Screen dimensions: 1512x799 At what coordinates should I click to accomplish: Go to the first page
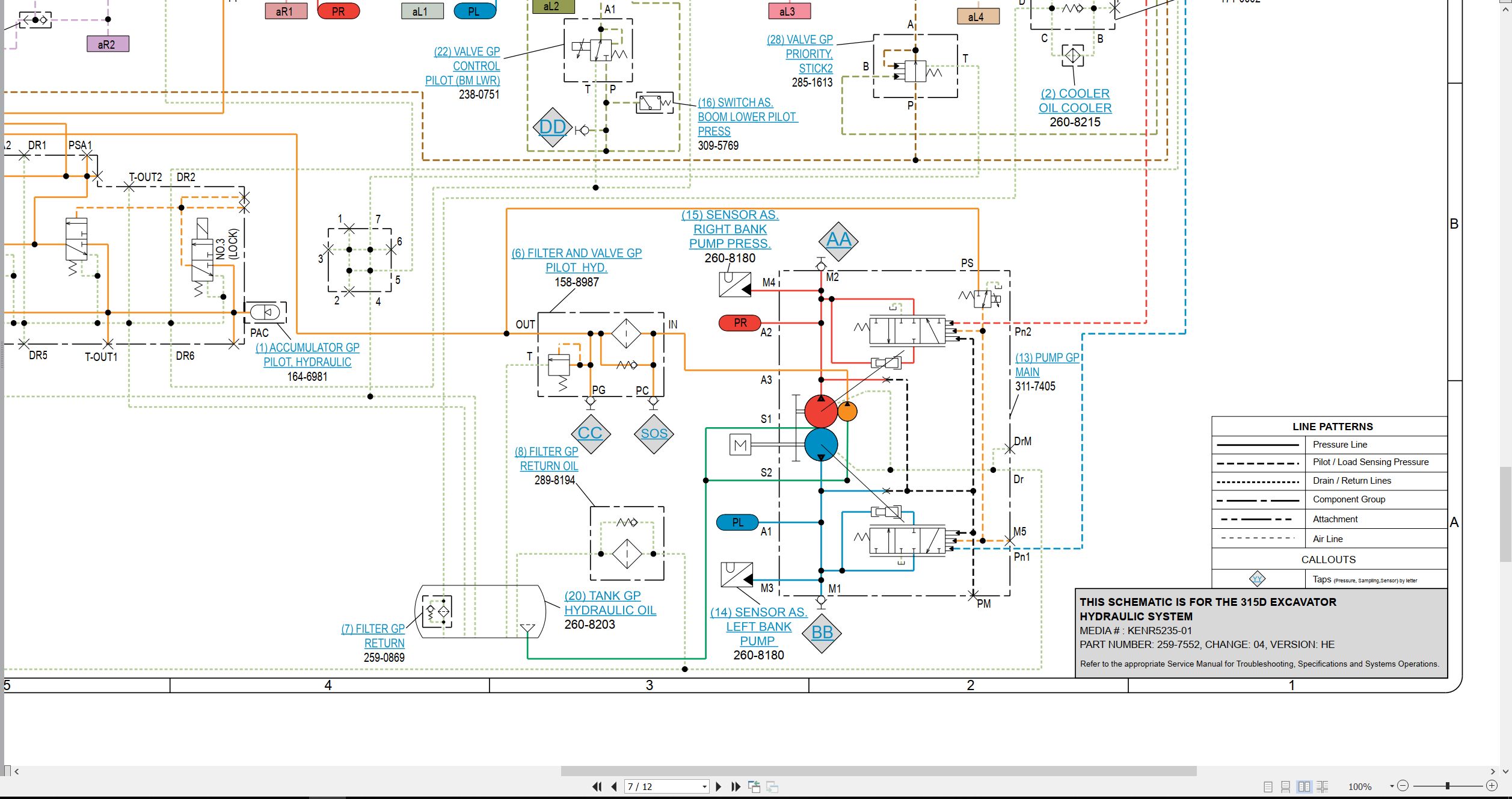tap(597, 786)
